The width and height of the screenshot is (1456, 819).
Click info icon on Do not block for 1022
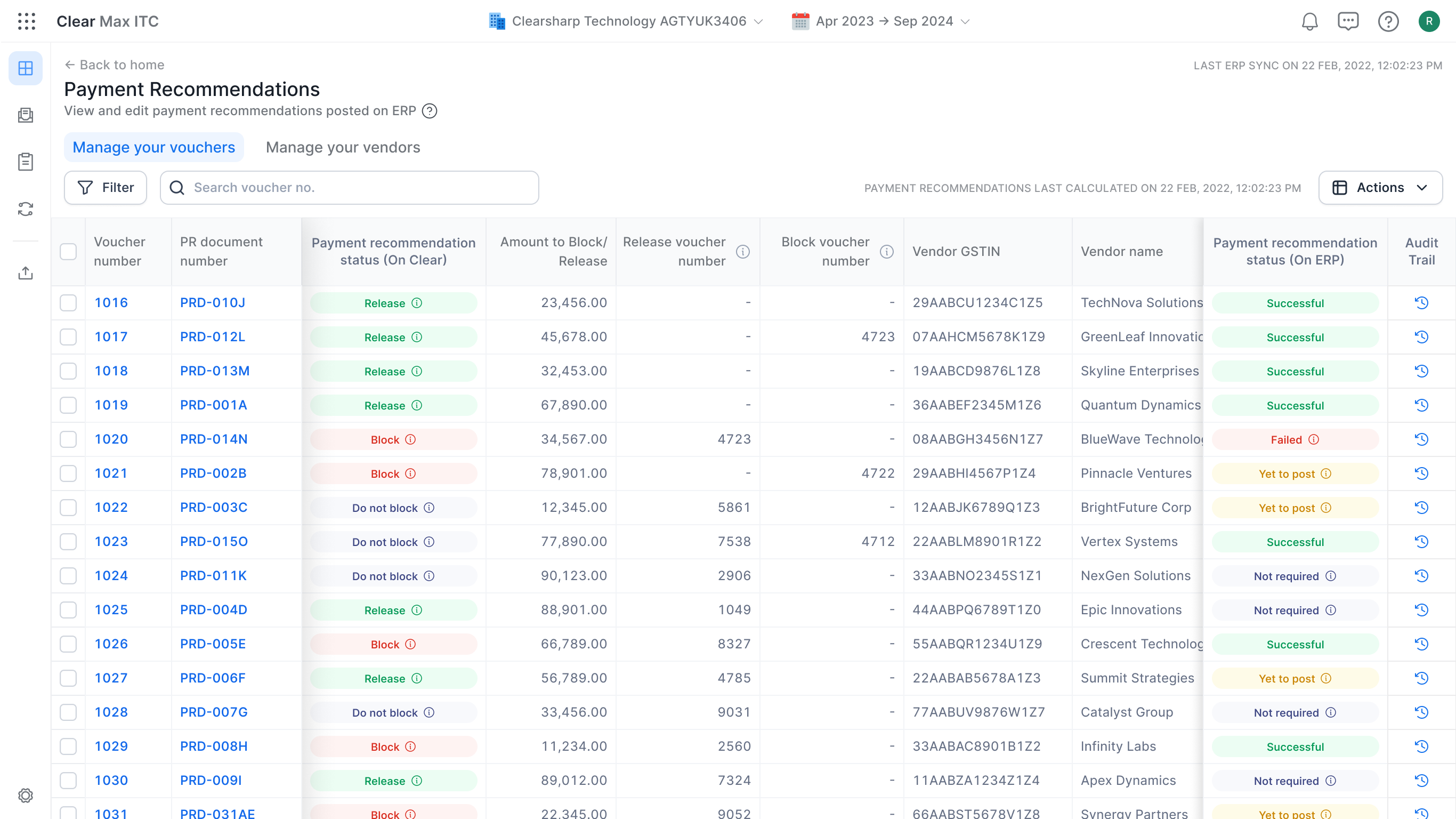tap(429, 508)
